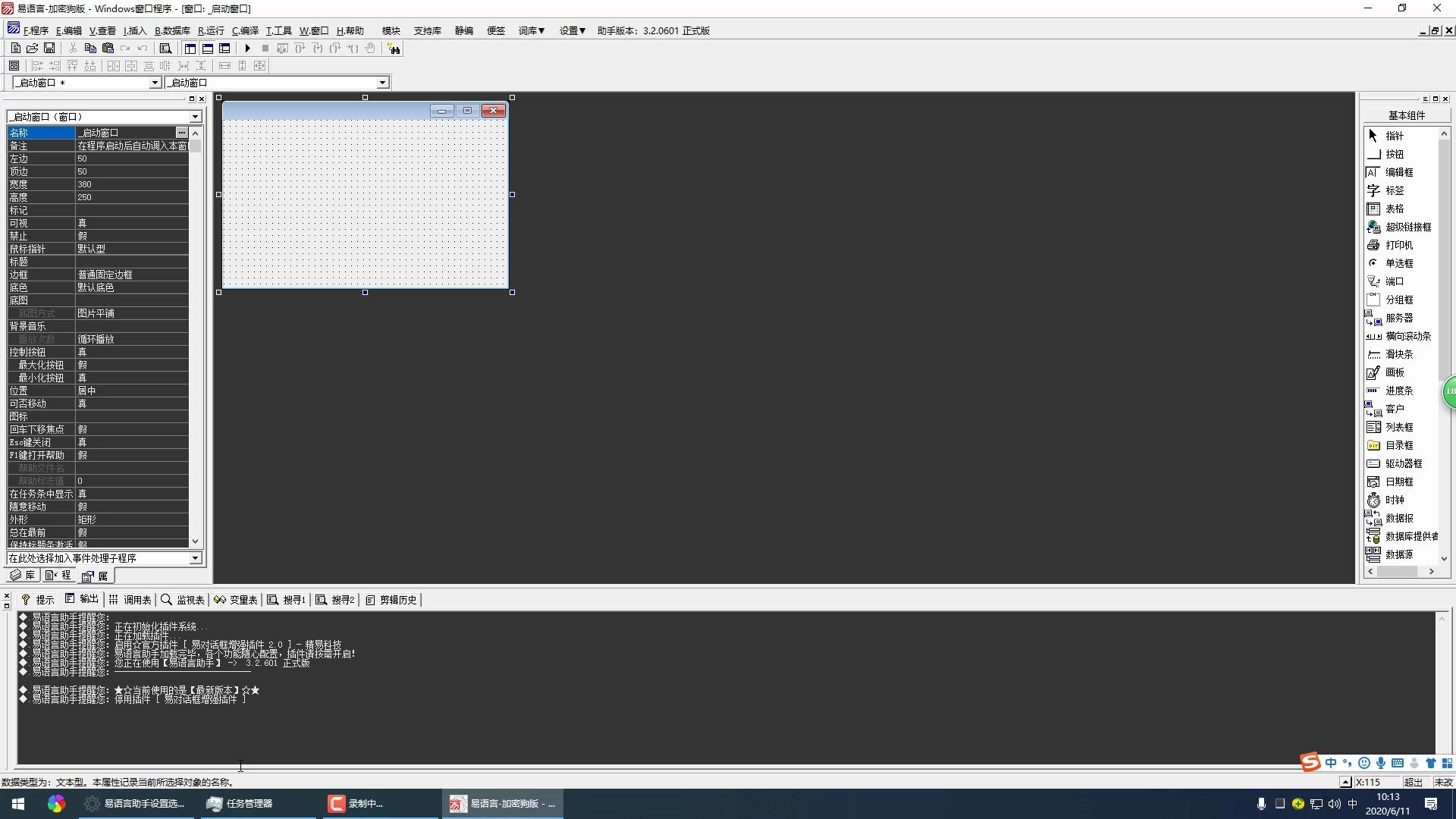
Task: Click the Find magnifier toolbar icon
Action: (x=165, y=49)
